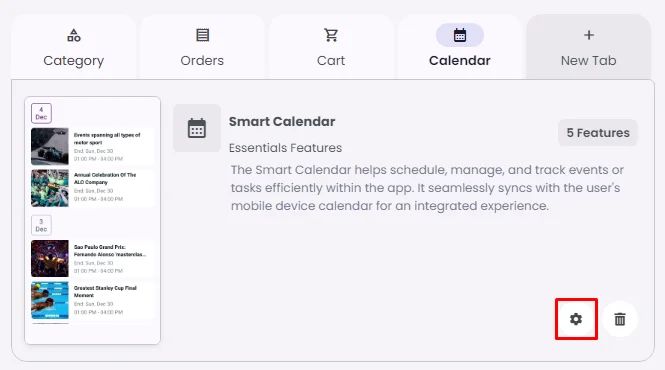Screen dimensions: 665x370
Task: Open the Sao Paulo Grand Prix thumbnail
Action: pyautogui.click(x=50, y=258)
